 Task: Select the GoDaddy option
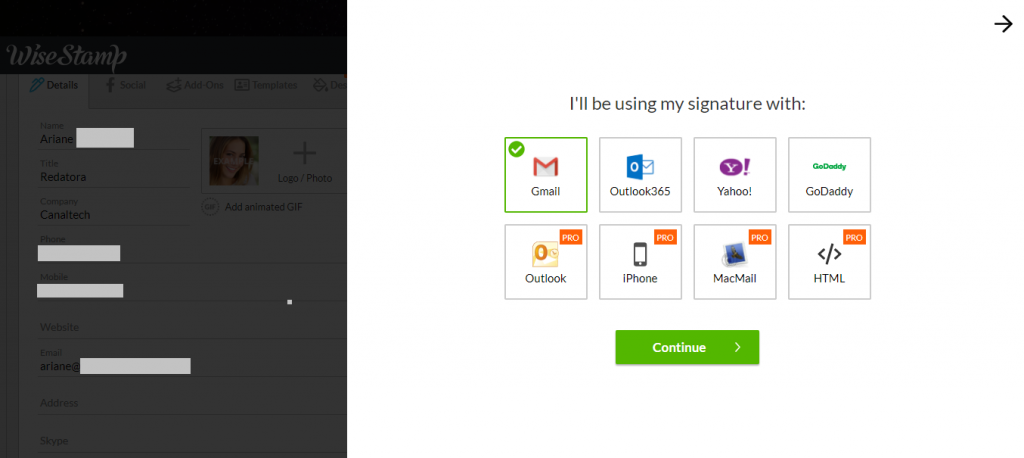pos(829,174)
